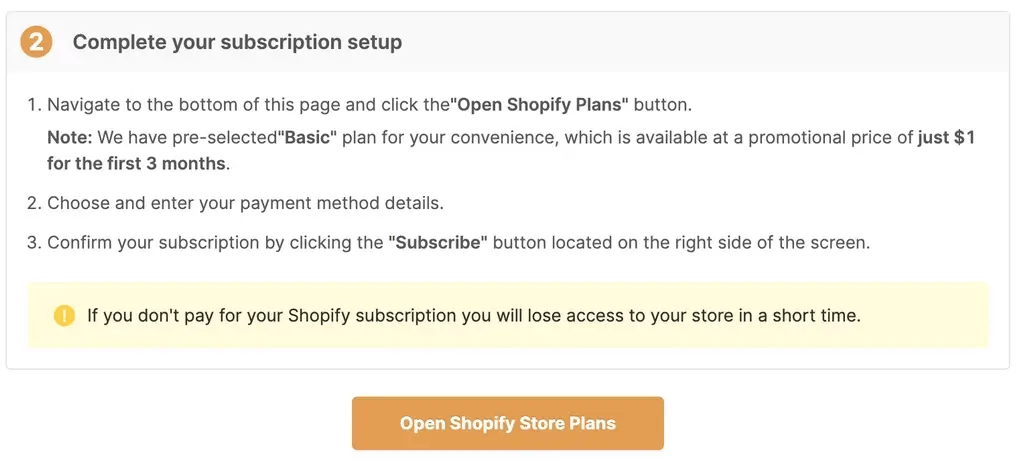Select the "Complete your subscription setup" heading

(237, 42)
